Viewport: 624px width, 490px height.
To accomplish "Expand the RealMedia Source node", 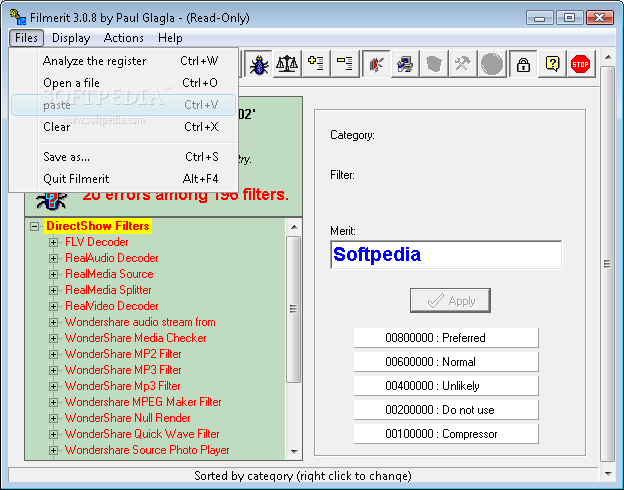I will (53, 274).
